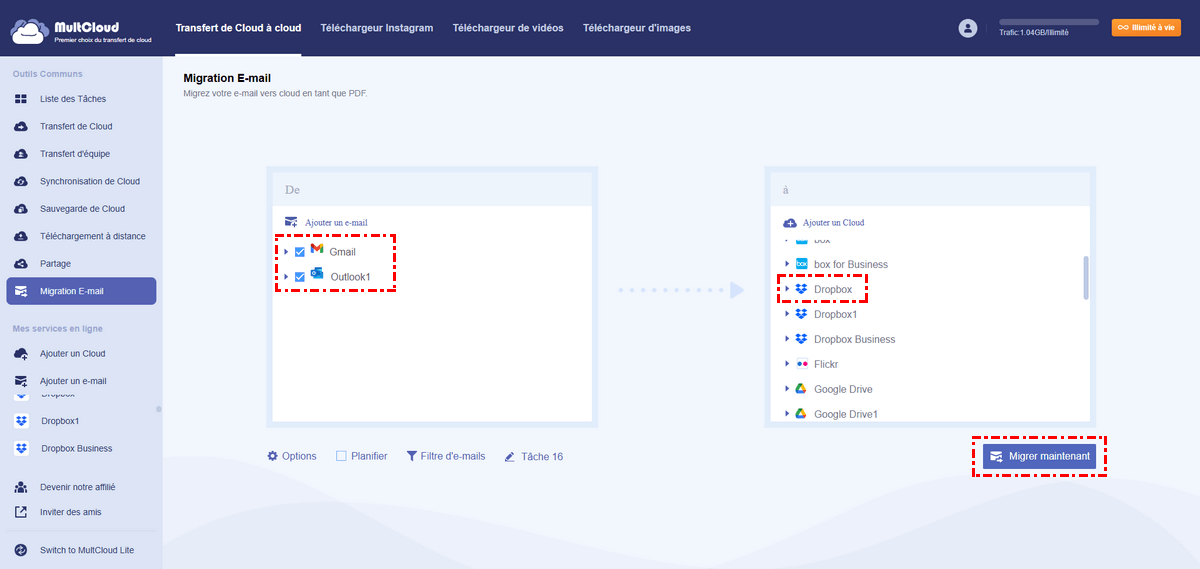Click the Illimité à vie button

tap(1146, 28)
